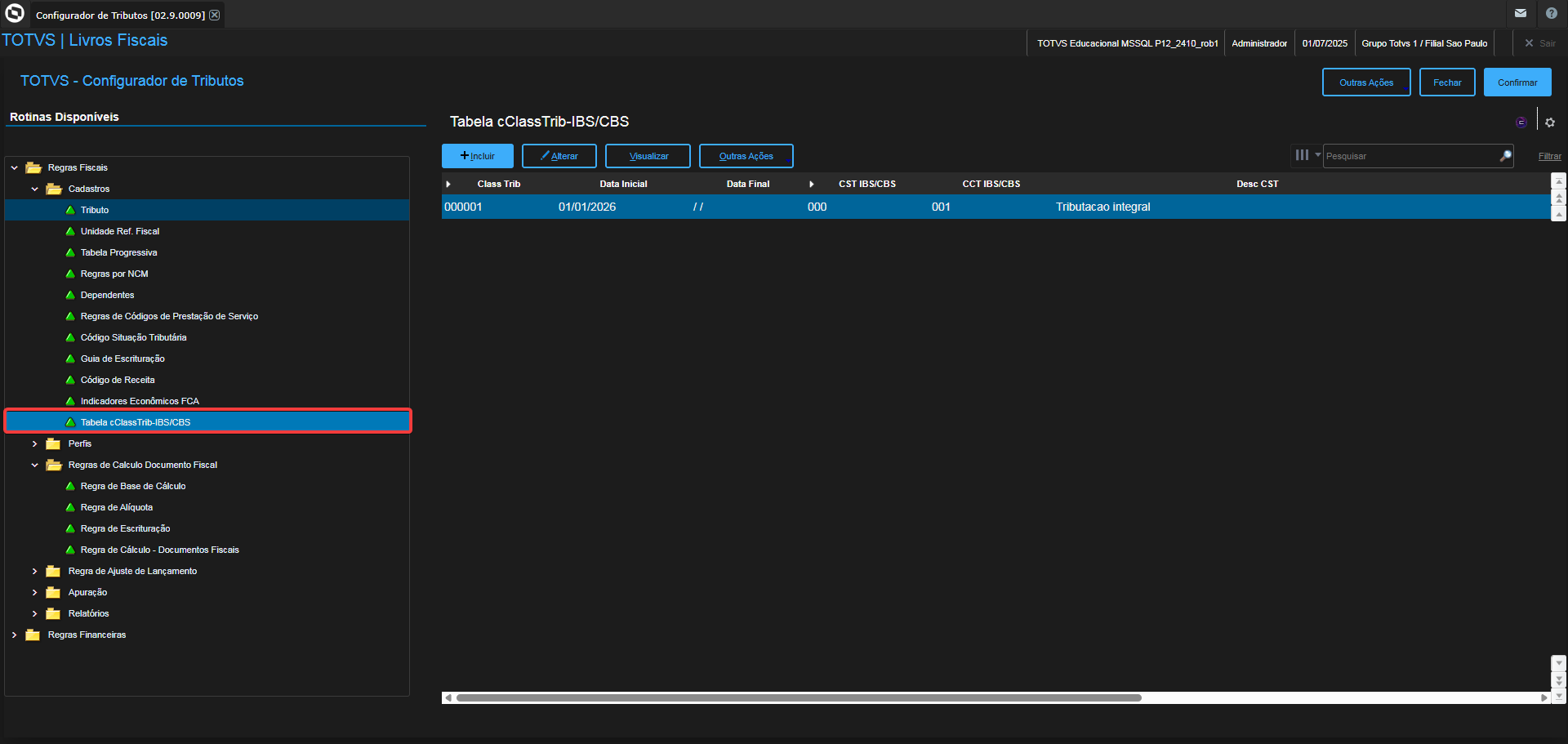Click the horizontal scrollbar left arrow
The width and height of the screenshot is (1568, 744).
coord(447,697)
